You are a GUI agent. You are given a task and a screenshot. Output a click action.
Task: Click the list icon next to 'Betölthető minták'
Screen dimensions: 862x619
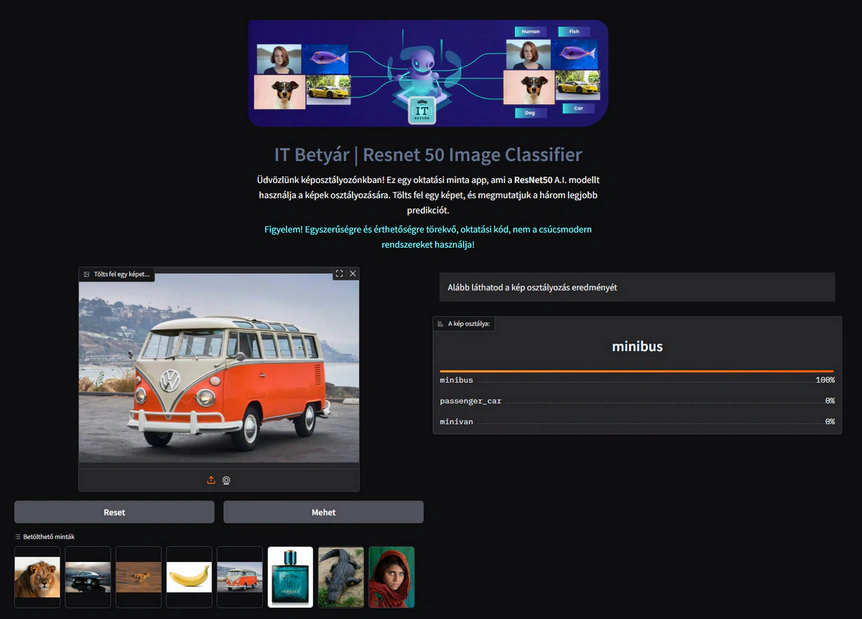pyautogui.click(x=18, y=537)
